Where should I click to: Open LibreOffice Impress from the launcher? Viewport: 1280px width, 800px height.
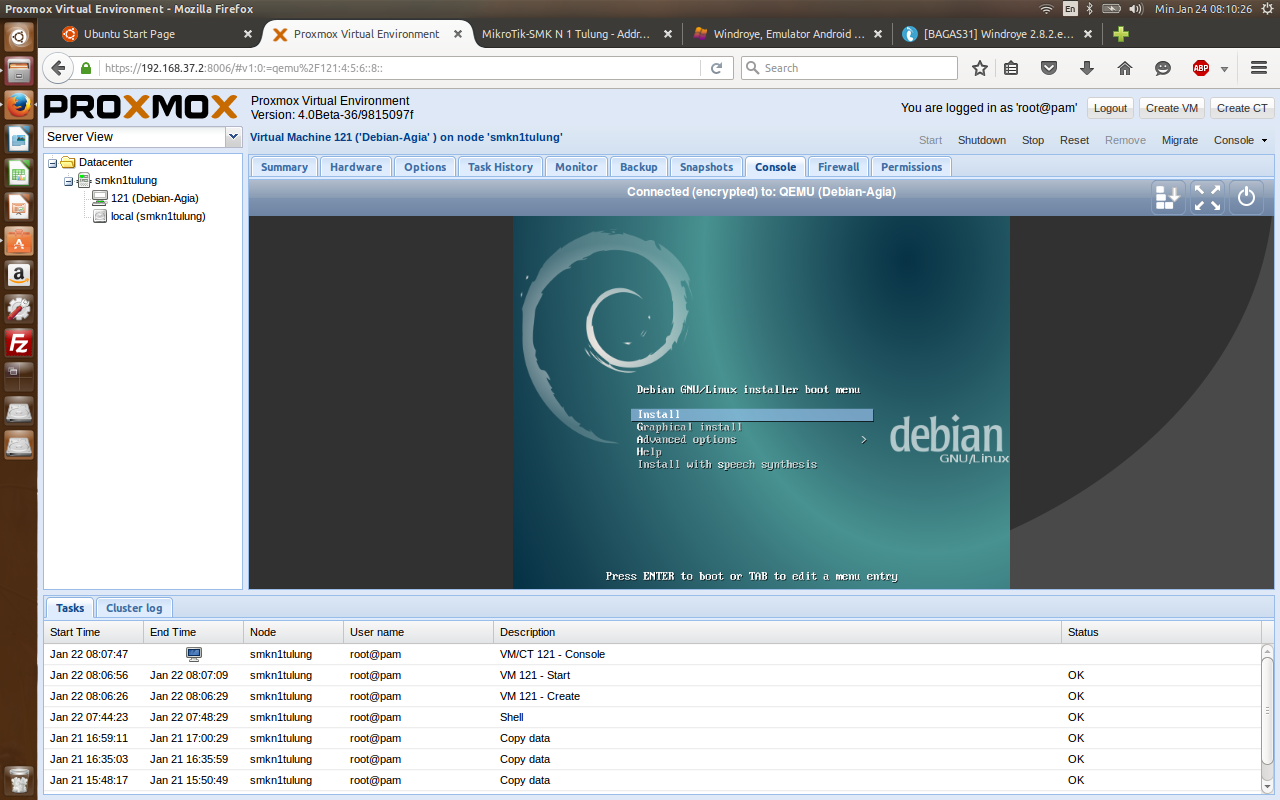click(x=19, y=207)
